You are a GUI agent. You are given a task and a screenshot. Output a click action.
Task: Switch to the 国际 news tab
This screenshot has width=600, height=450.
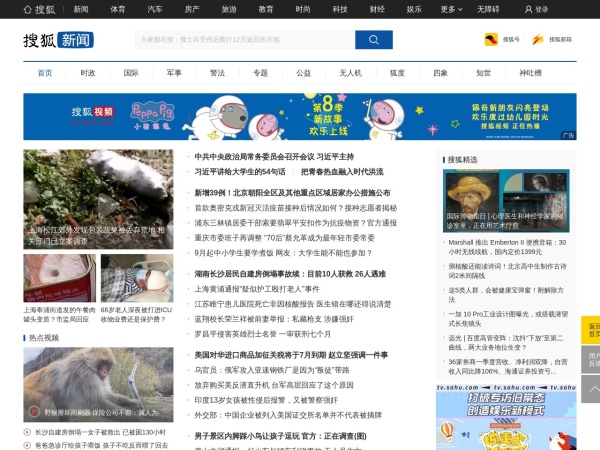pos(131,73)
